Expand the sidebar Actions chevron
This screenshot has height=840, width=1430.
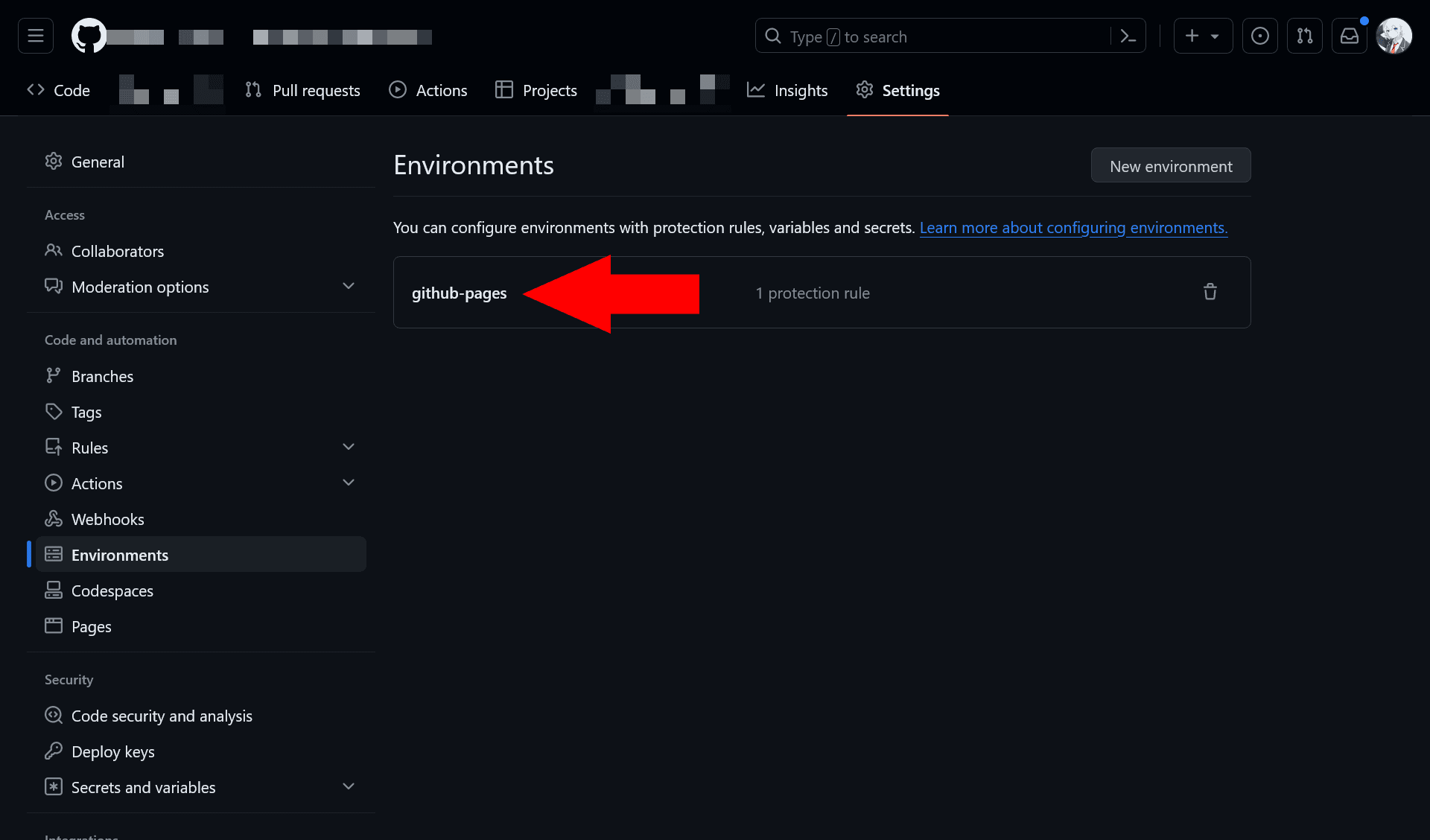[x=348, y=483]
